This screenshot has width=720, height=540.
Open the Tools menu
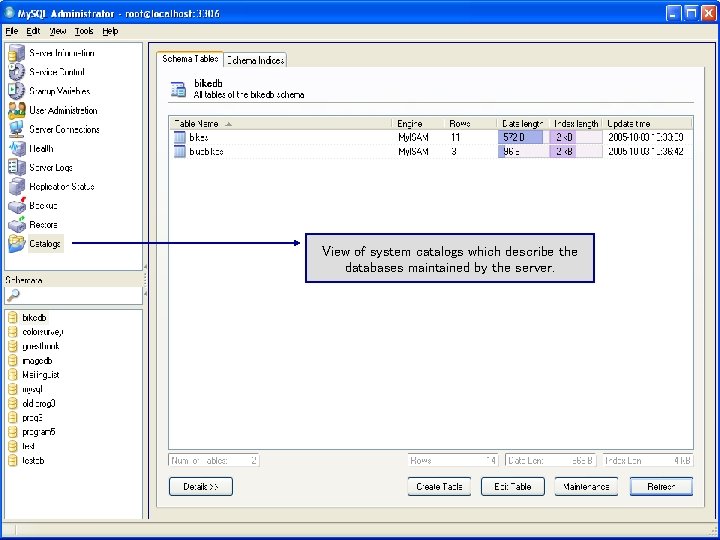click(84, 31)
